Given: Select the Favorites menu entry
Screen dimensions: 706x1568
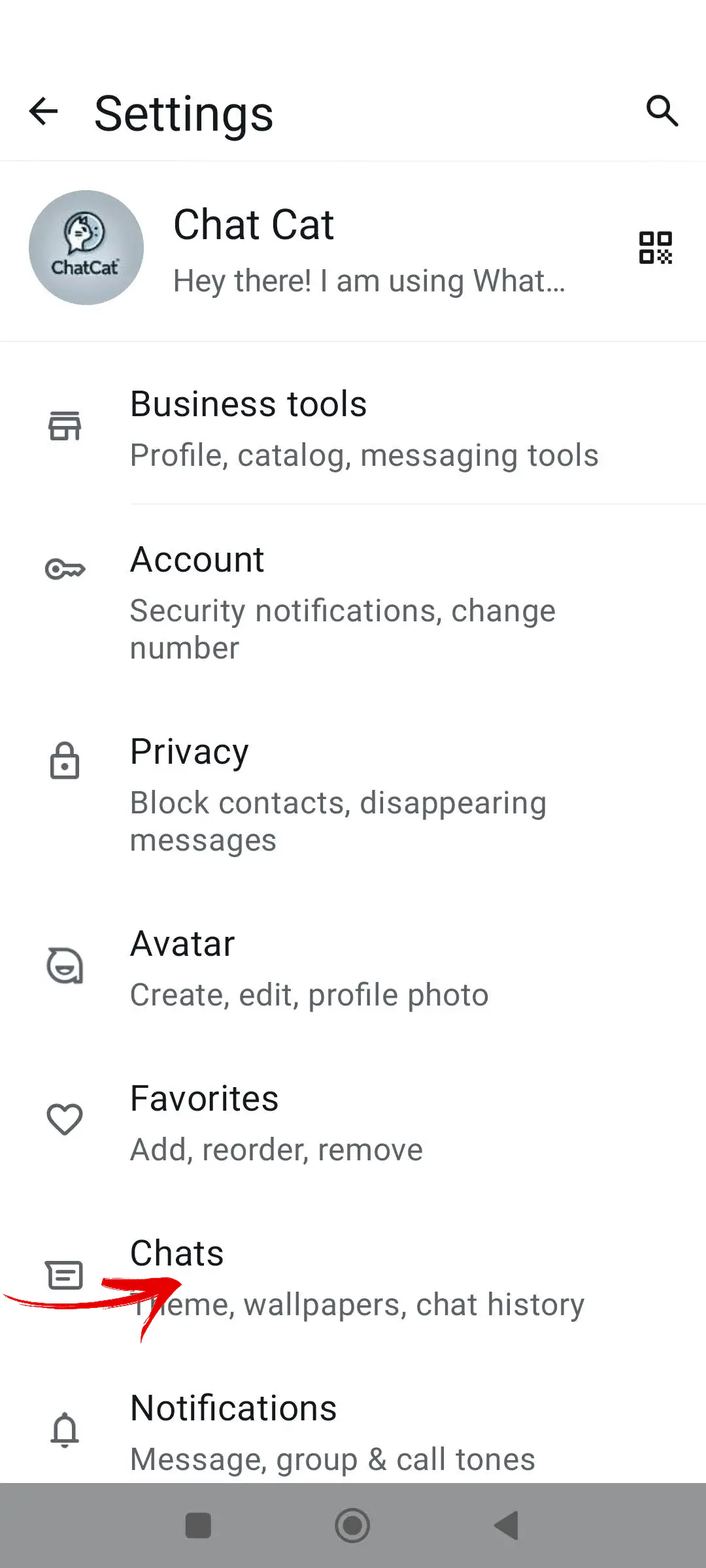Looking at the screenshot, I should click(276, 1122).
